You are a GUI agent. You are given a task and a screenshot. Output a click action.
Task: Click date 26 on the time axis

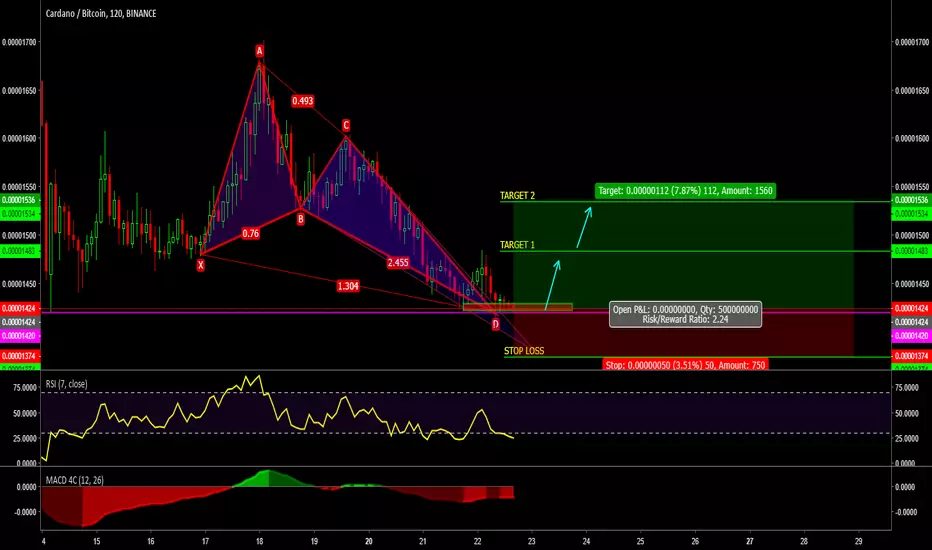coord(695,541)
